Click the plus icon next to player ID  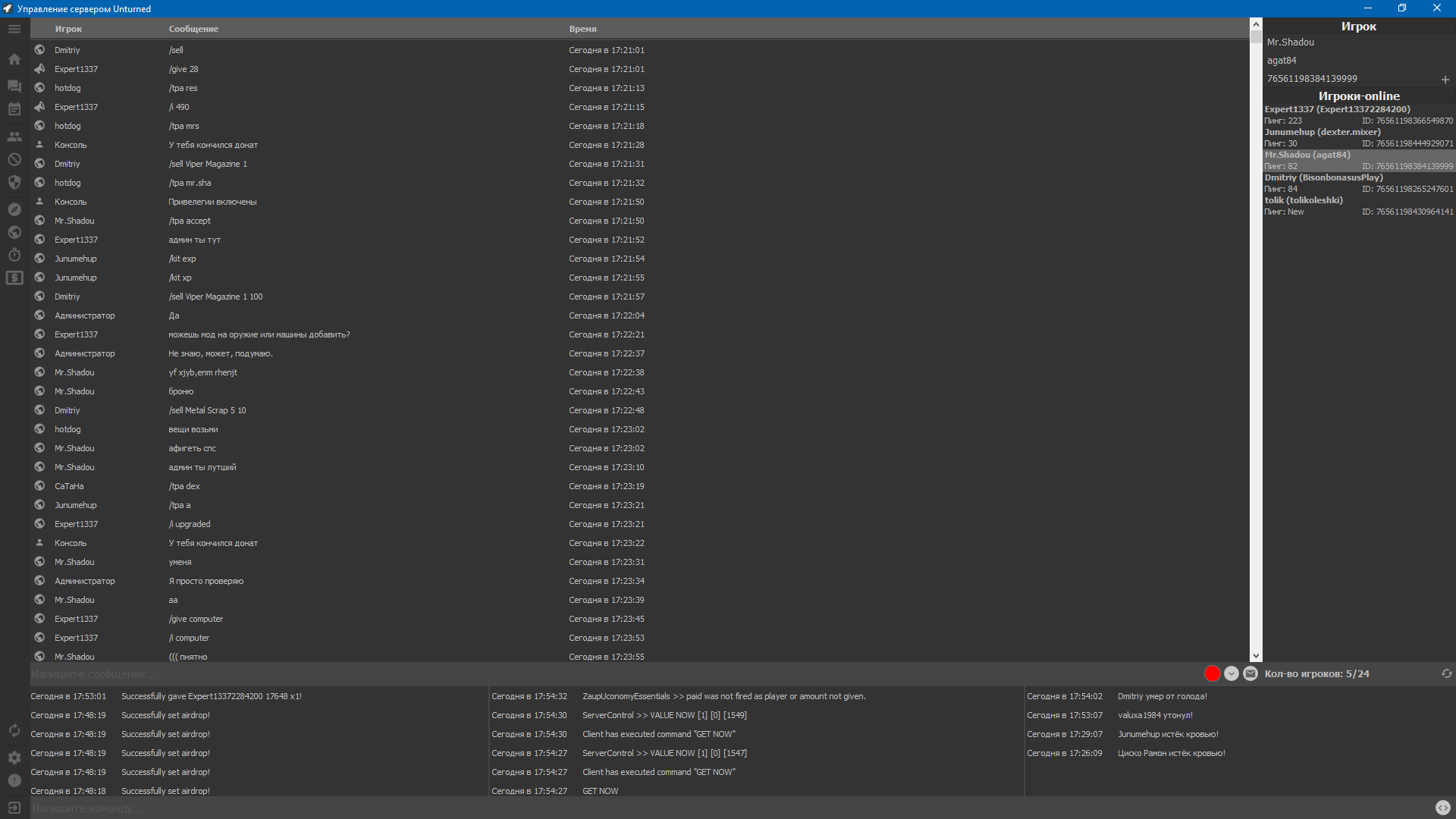[x=1445, y=80]
